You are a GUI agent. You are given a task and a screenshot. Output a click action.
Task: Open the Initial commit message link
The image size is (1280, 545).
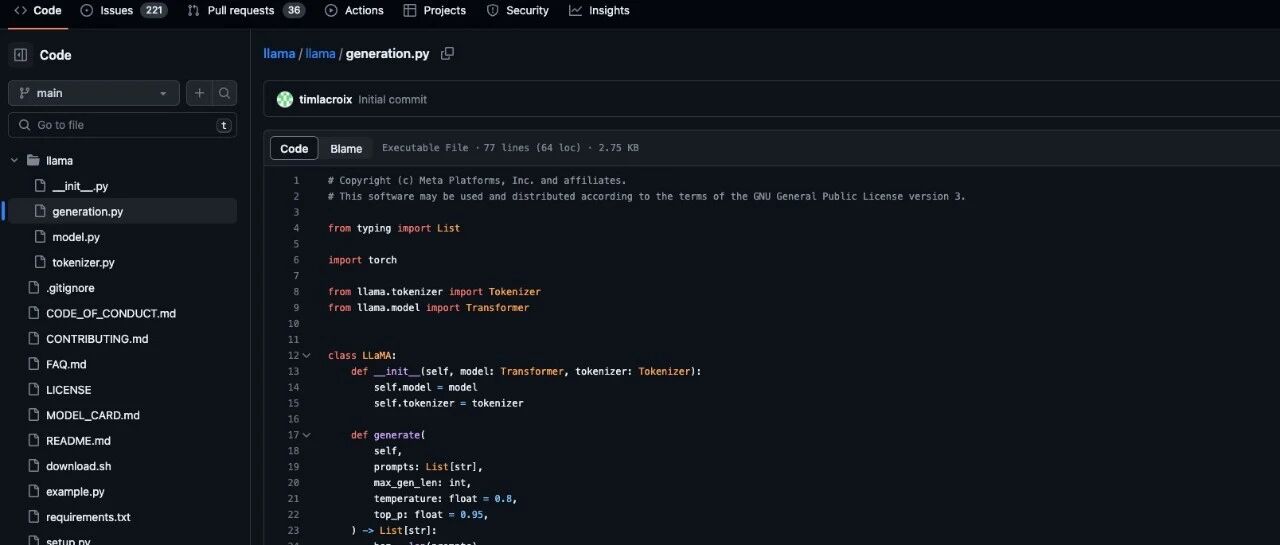pyautogui.click(x=392, y=100)
